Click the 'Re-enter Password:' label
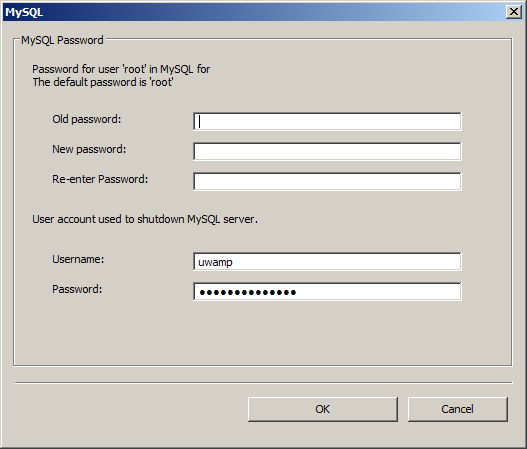Image resolution: width=527 pixels, height=449 pixels. tap(100, 179)
